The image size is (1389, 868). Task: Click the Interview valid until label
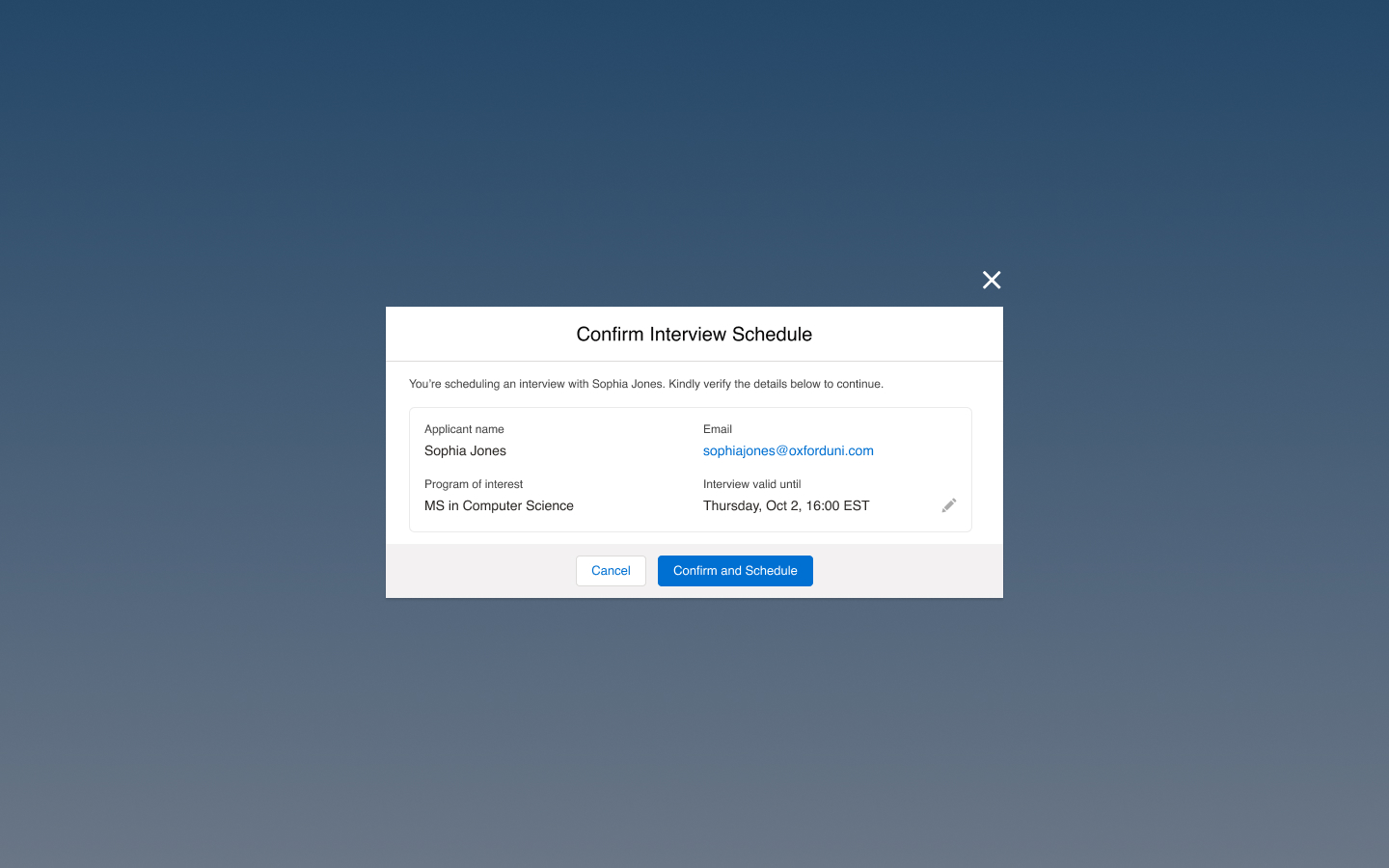click(751, 484)
